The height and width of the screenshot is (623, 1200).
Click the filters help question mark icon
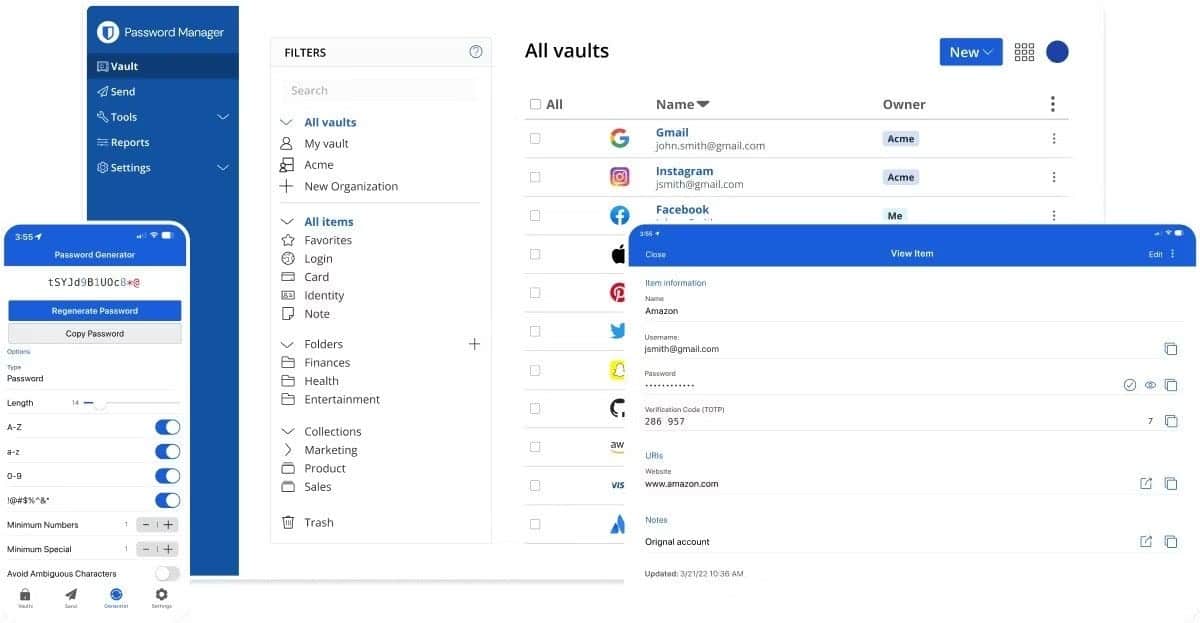(x=476, y=52)
